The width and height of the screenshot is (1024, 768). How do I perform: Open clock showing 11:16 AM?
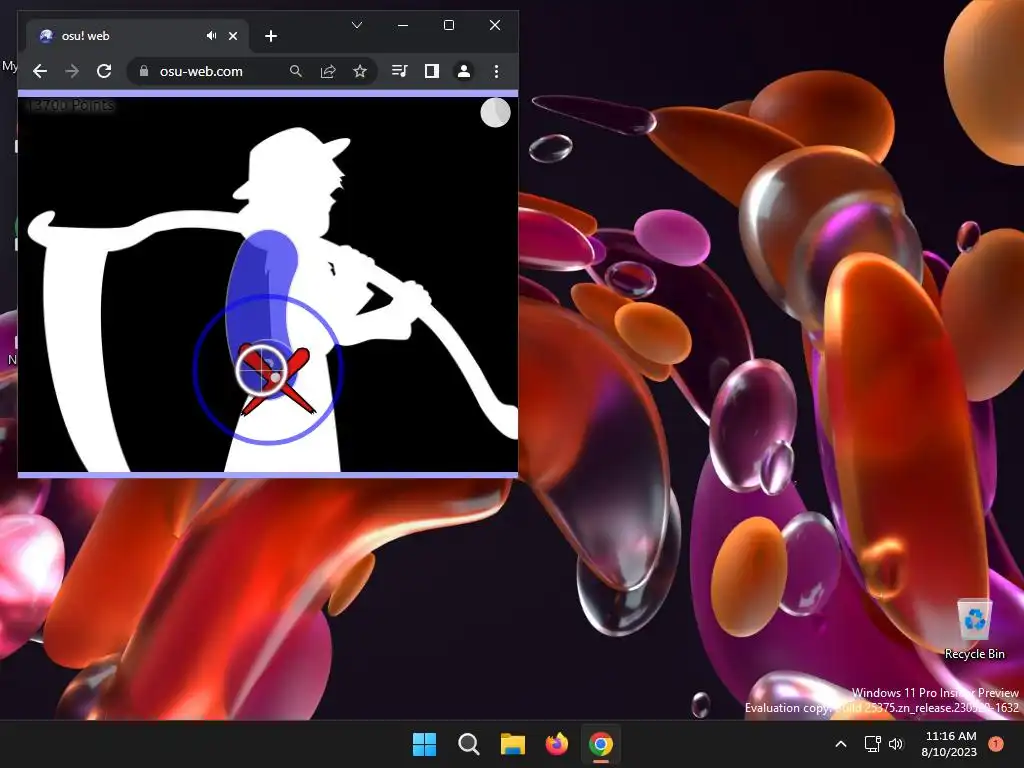pos(949,744)
